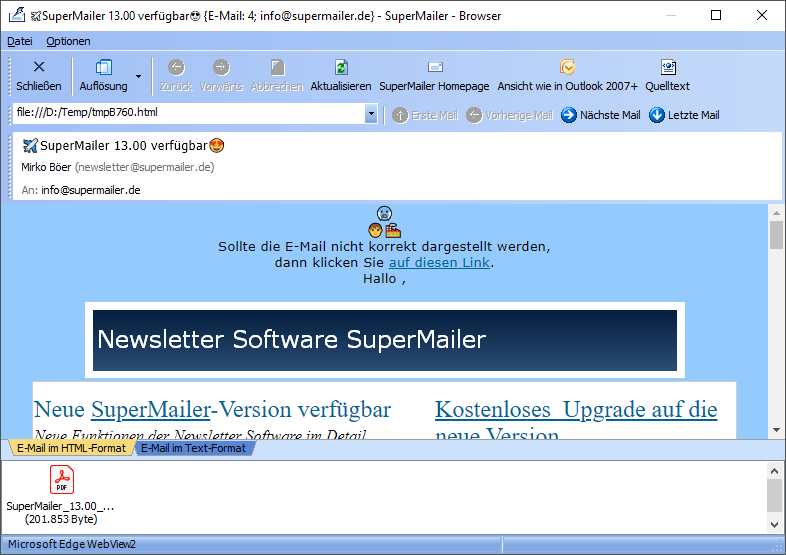Click the attachment pane scroll down arrow
The width and height of the screenshot is (786, 555).
click(x=774, y=524)
